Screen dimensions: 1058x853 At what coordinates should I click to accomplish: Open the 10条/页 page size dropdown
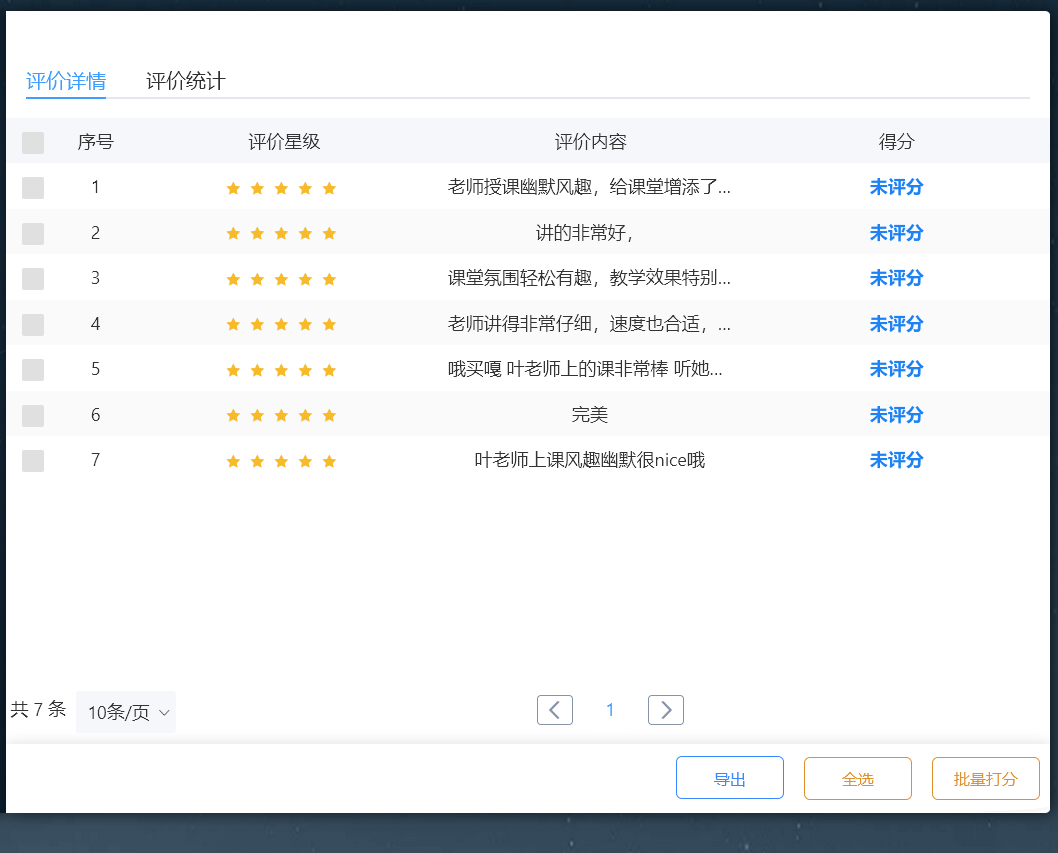tap(126, 712)
